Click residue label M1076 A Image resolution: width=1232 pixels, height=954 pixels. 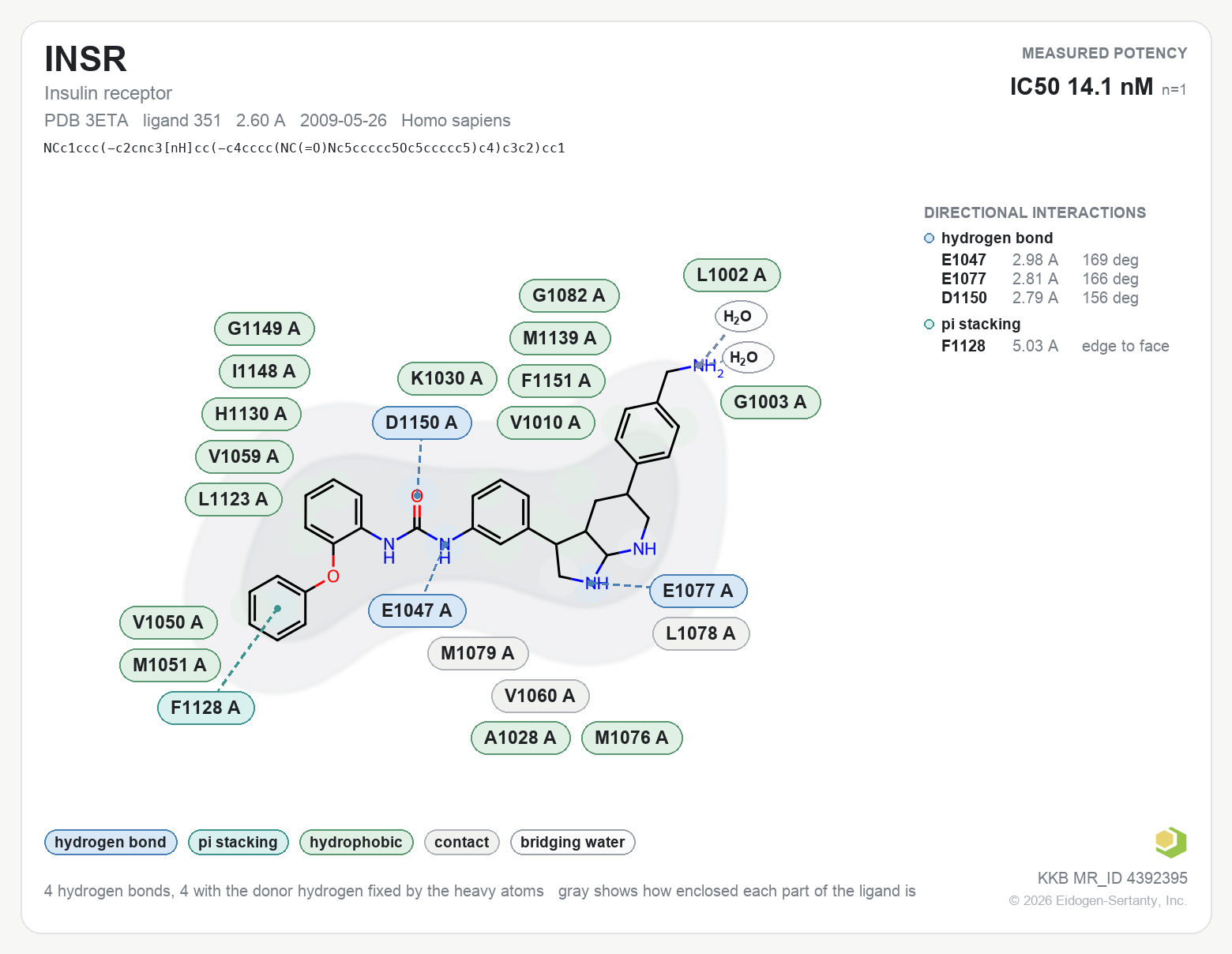coord(632,738)
